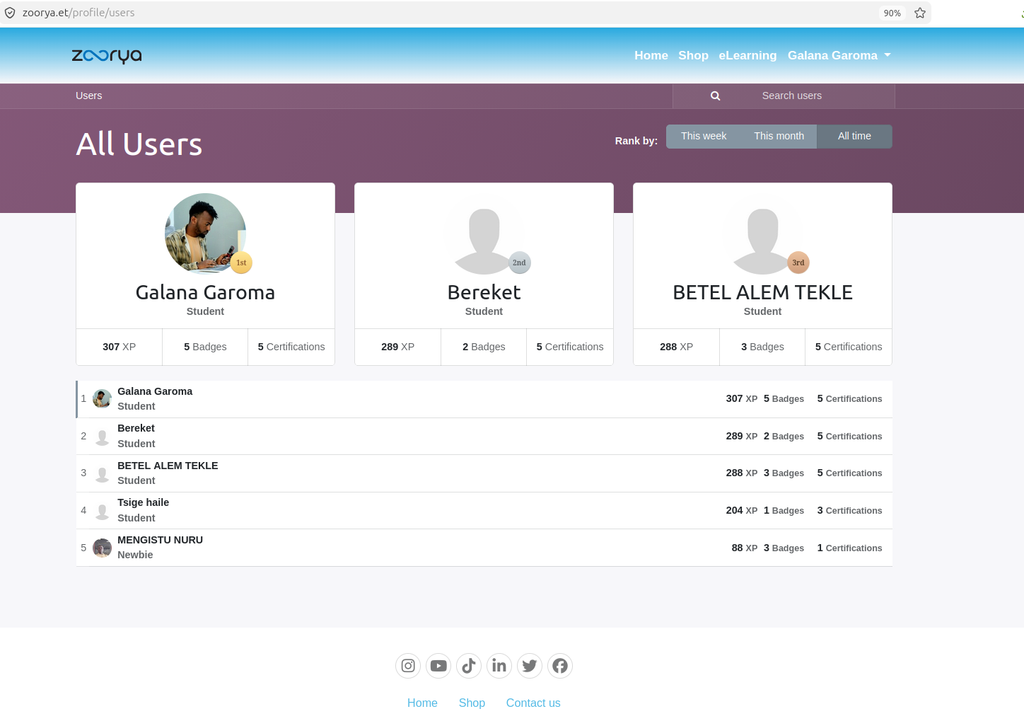Open Galana Garoma's large profile photo
This screenshot has width=1024, height=709.
pos(205,233)
